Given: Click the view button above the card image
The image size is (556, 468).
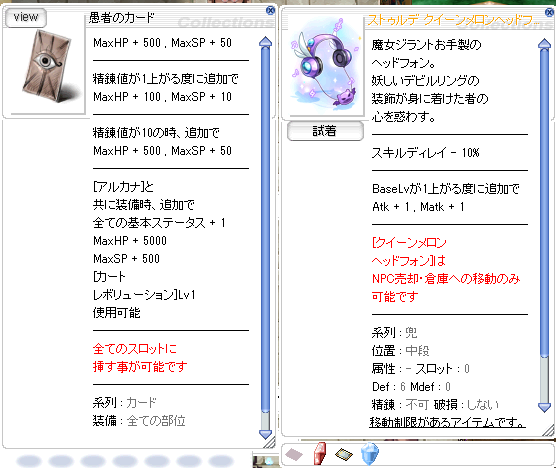Looking at the screenshot, I should (x=26, y=17).
